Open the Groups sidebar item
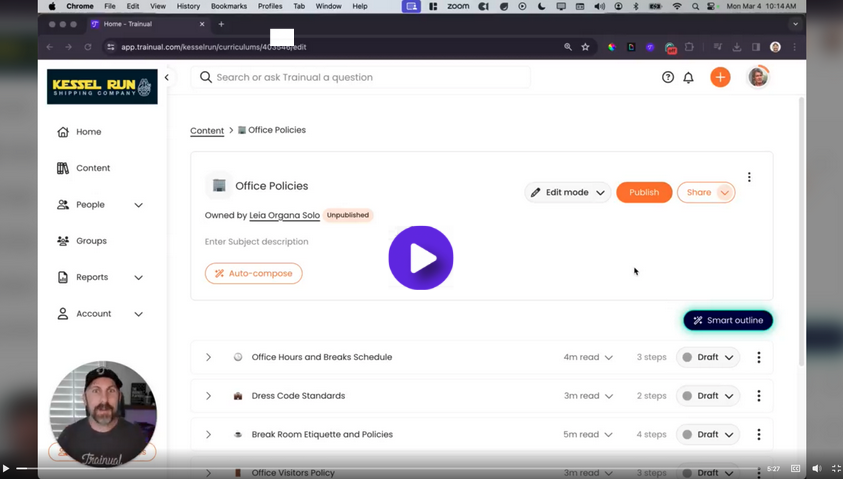 pyautogui.click(x=82, y=241)
